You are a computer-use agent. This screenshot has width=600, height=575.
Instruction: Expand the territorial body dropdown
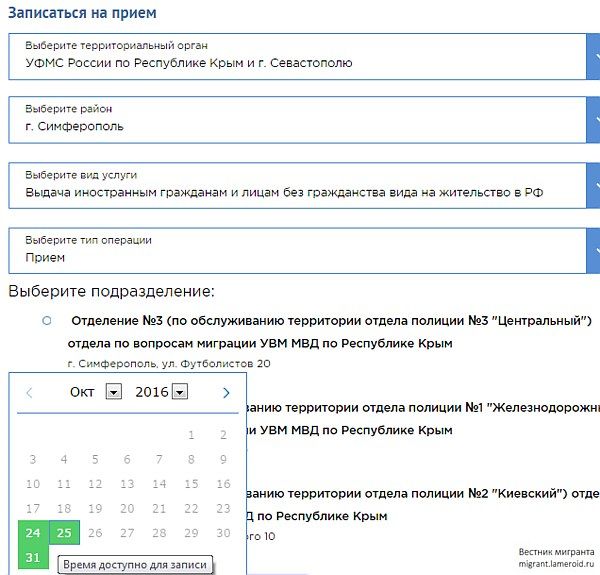click(593, 57)
